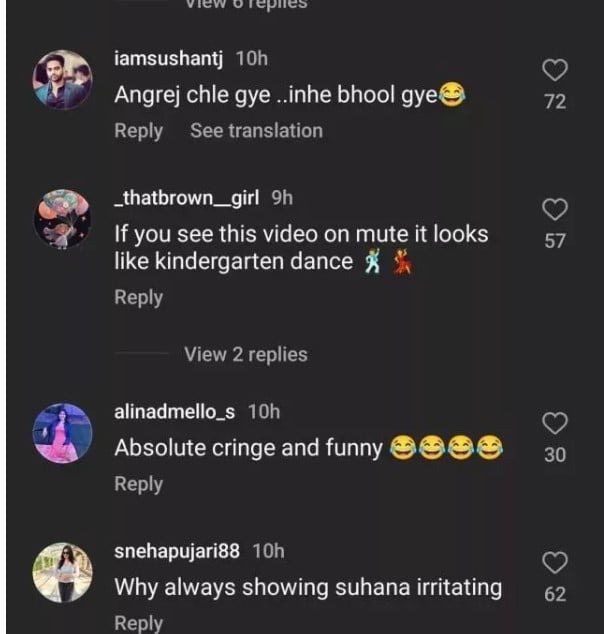The width and height of the screenshot is (604, 634).
Task: Reply to the kindergarten dance comment
Action: click(x=138, y=297)
